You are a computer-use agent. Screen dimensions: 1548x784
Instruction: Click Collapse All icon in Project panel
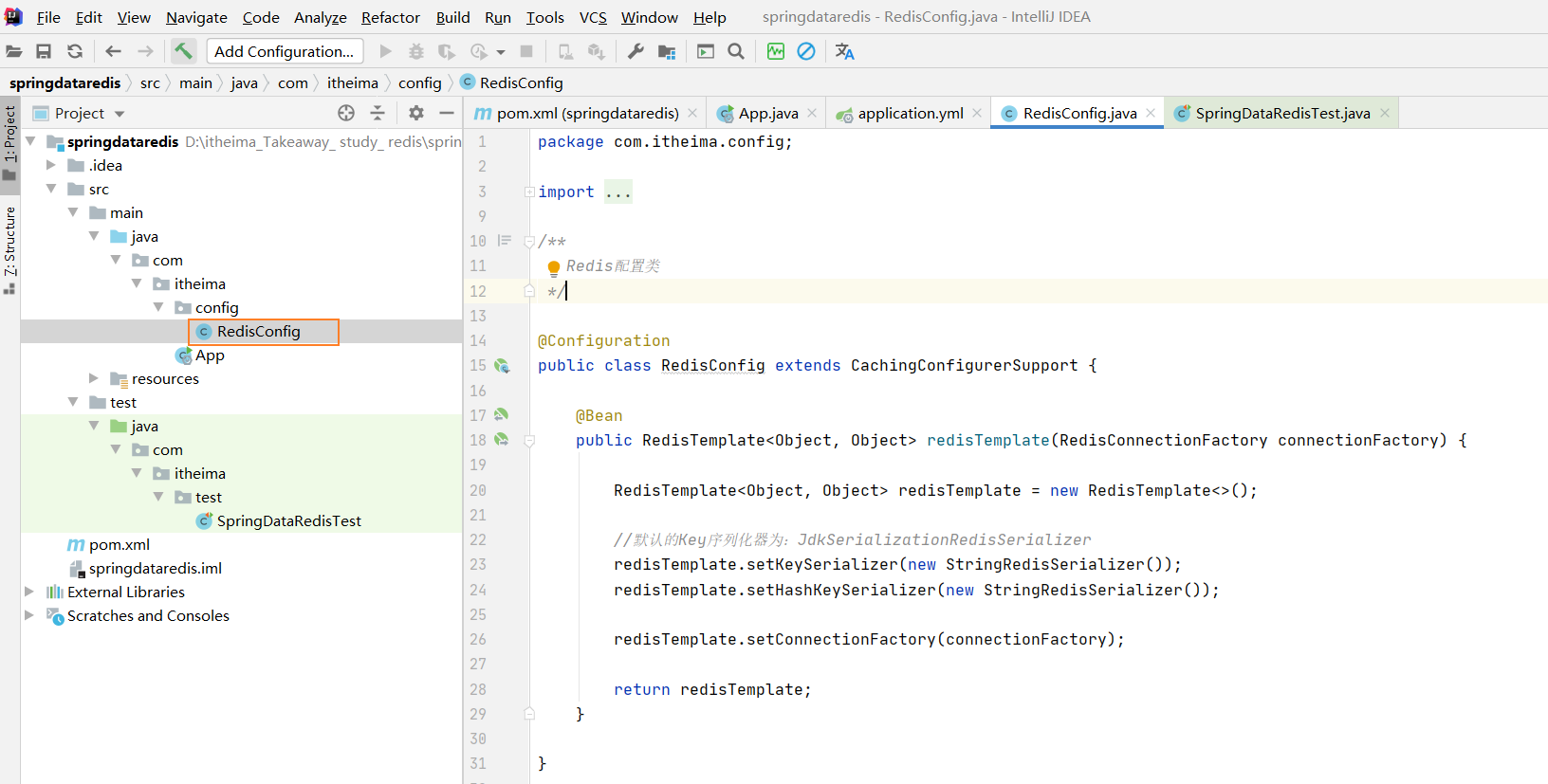[x=378, y=113]
